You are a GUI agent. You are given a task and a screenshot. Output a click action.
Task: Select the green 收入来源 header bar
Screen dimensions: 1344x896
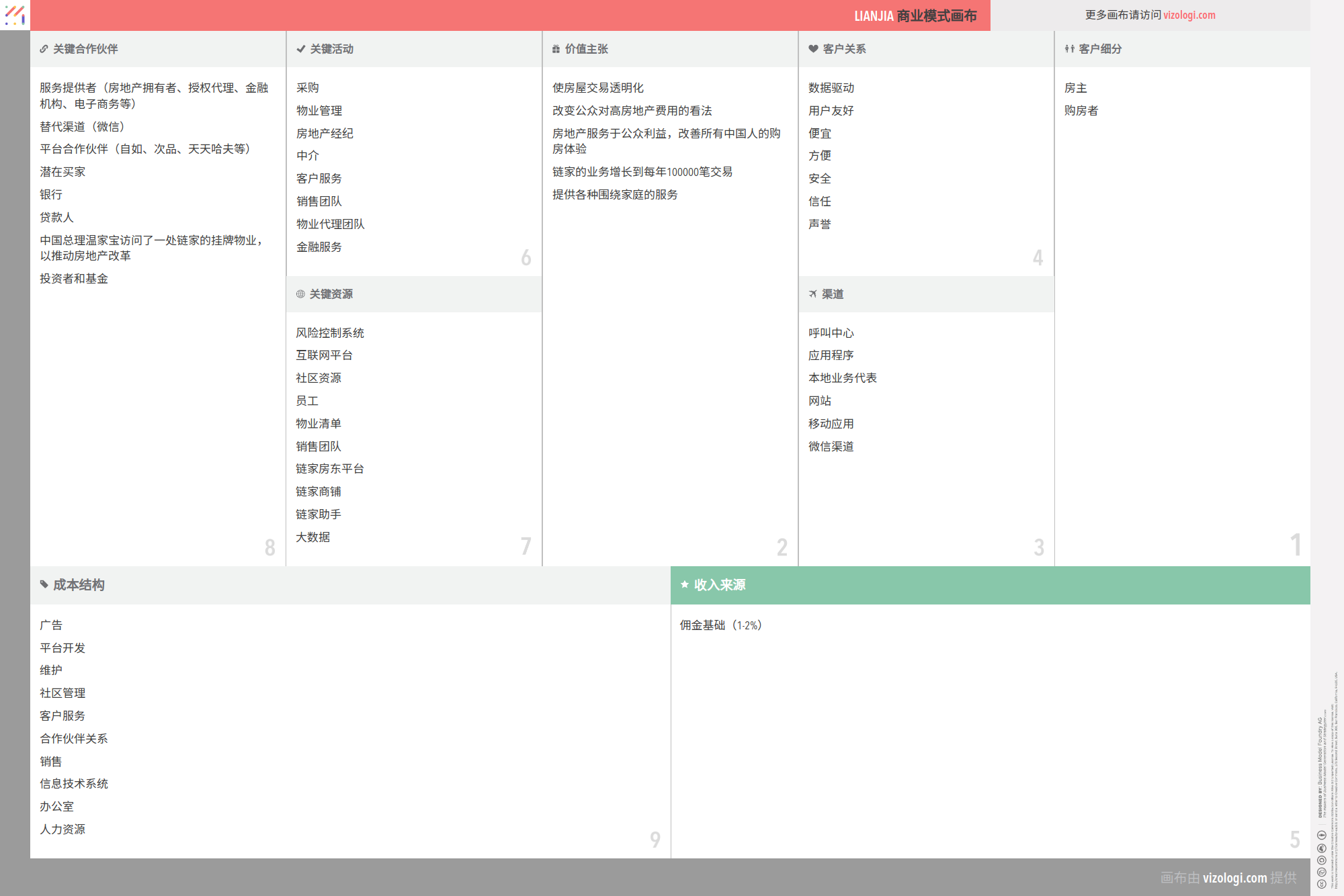pyautogui.click(x=989, y=585)
